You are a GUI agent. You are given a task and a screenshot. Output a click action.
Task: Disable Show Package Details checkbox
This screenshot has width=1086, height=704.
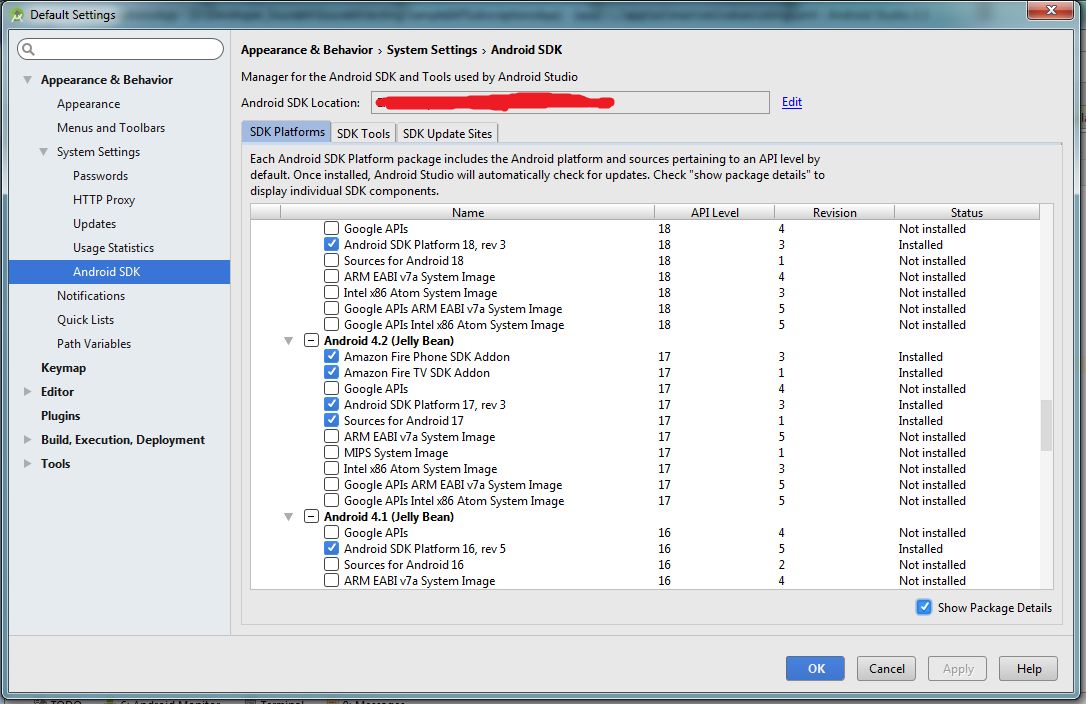pos(924,607)
